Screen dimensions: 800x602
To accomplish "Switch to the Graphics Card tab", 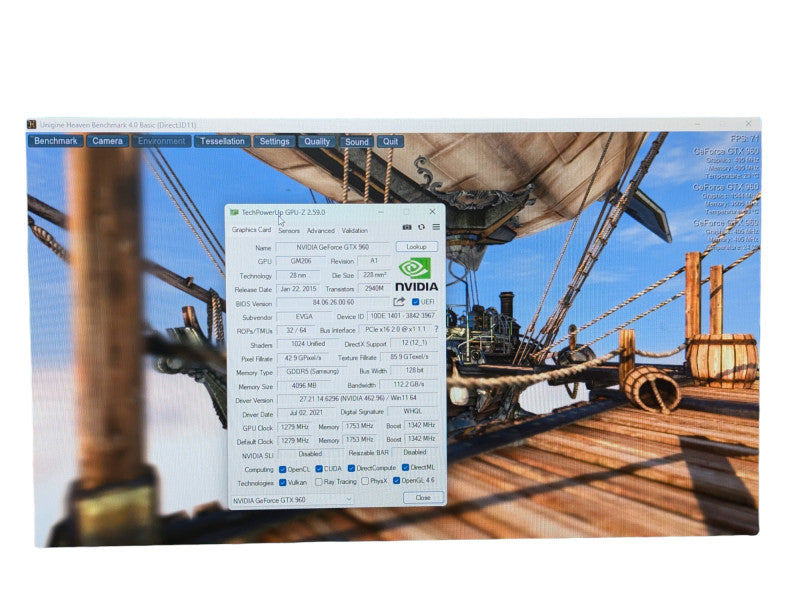I will [x=251, y=230].
